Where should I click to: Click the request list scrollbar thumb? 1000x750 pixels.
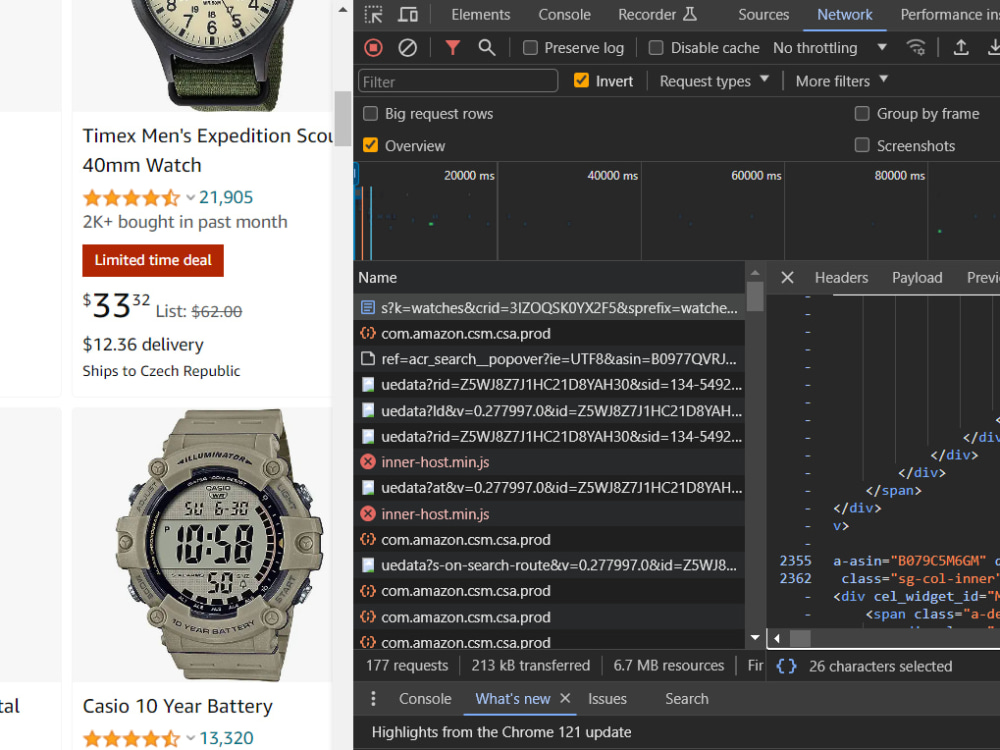(x=755, y=297)
